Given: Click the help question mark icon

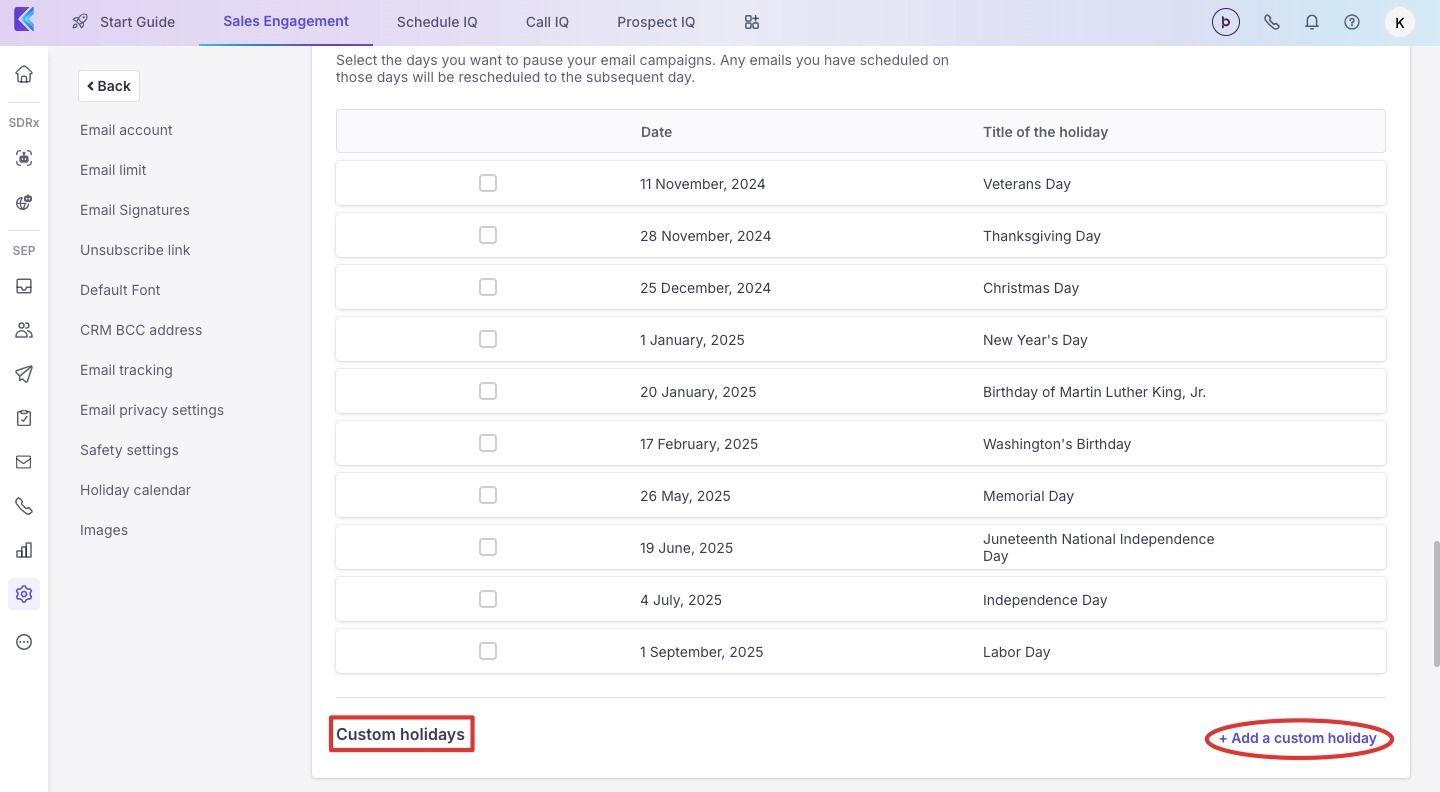Looking at the screenshot, I should (1352, 22).
